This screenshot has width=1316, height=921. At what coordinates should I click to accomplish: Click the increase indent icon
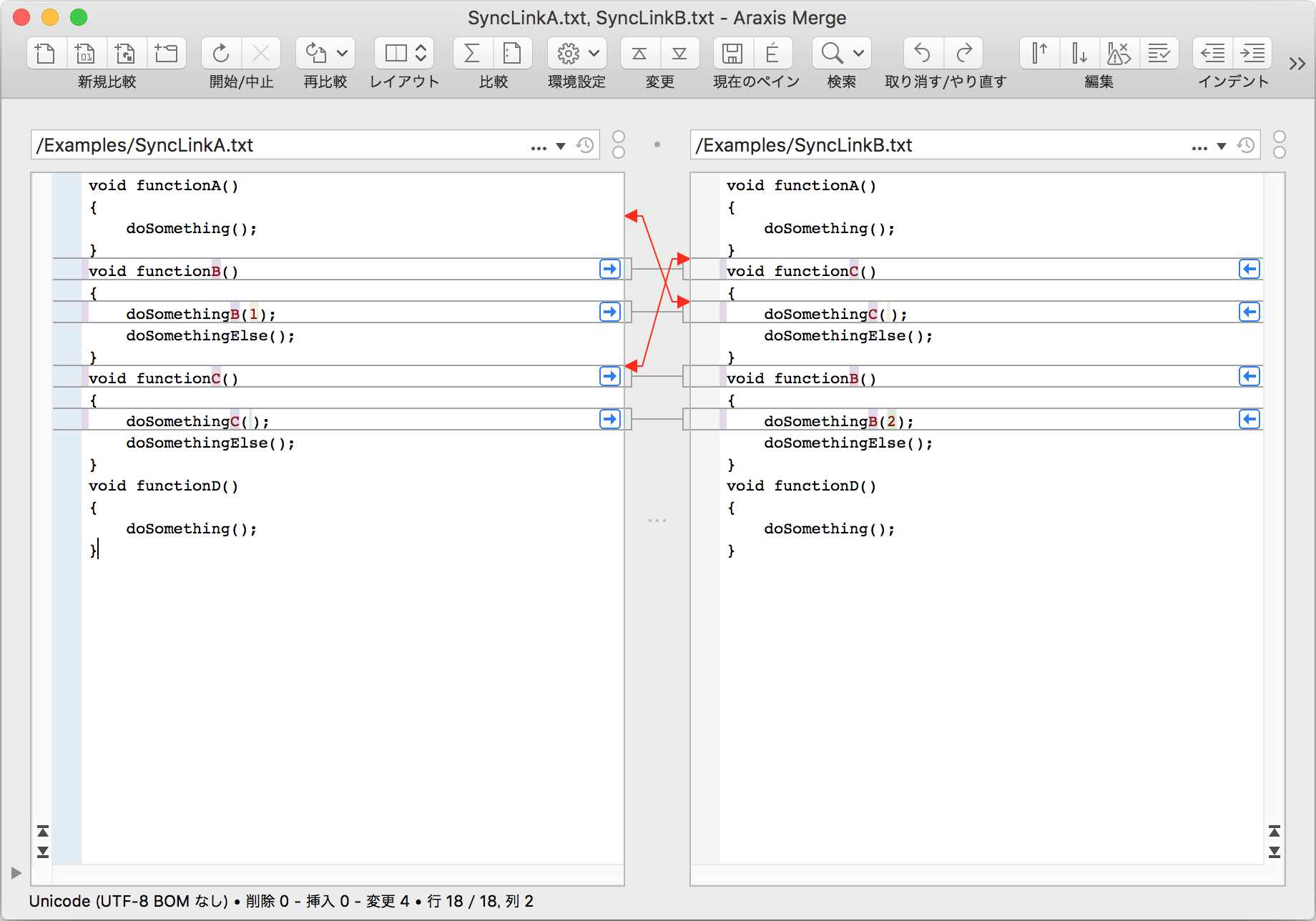click(1252, 53)
